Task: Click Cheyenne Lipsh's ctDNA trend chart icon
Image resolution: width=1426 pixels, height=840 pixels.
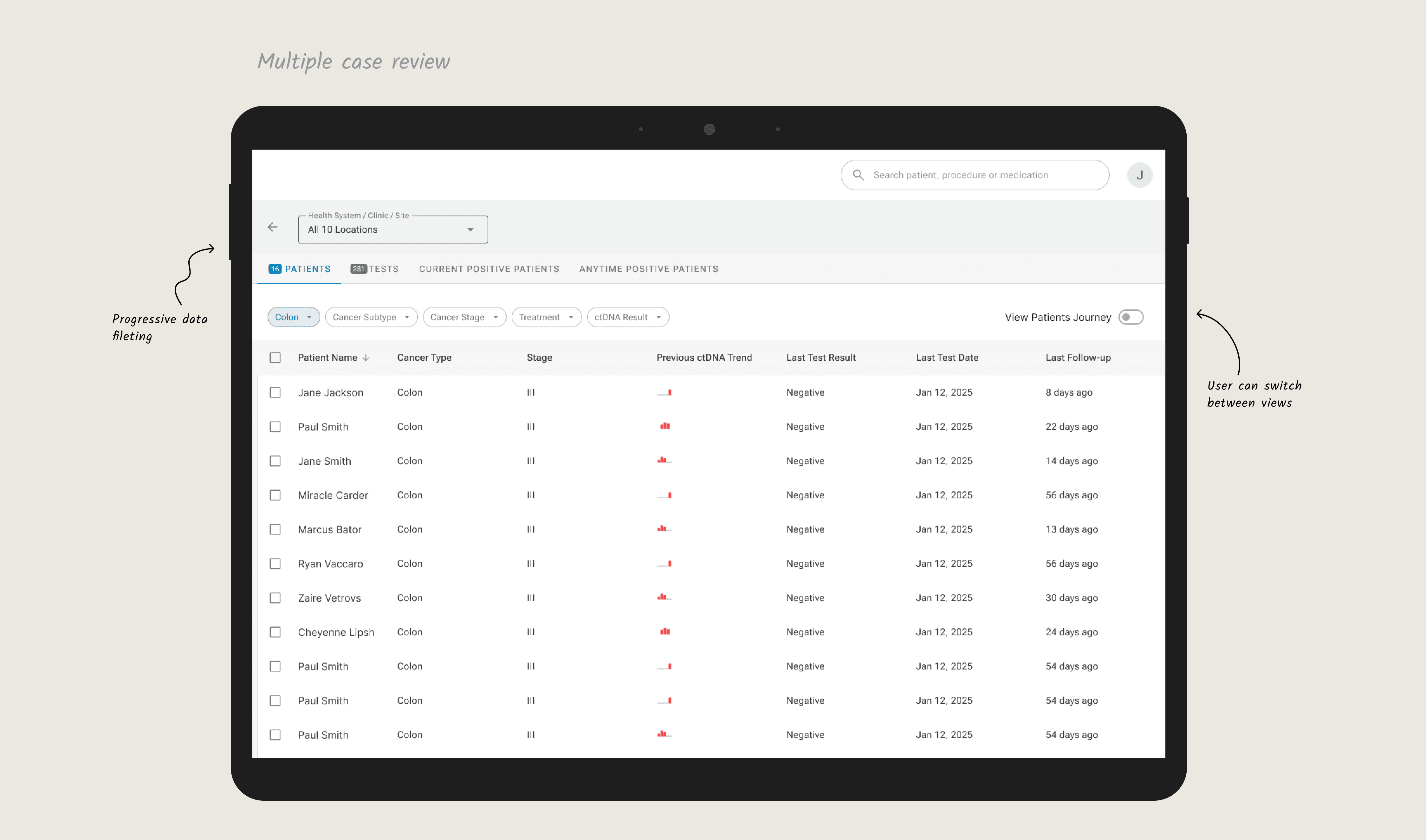Action: point(664,632)
